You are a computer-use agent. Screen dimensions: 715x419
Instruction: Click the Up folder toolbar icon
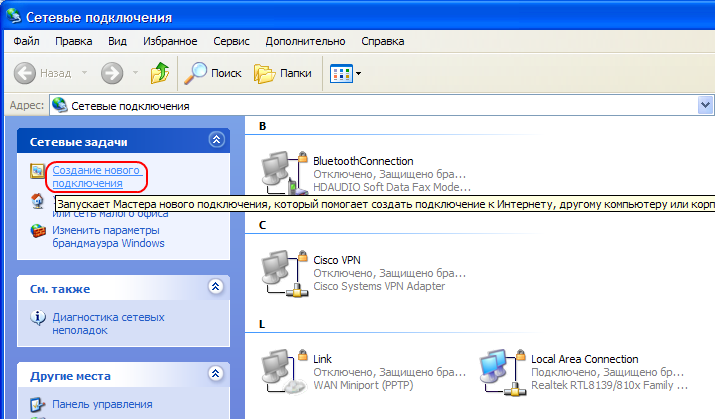point(159,73)
